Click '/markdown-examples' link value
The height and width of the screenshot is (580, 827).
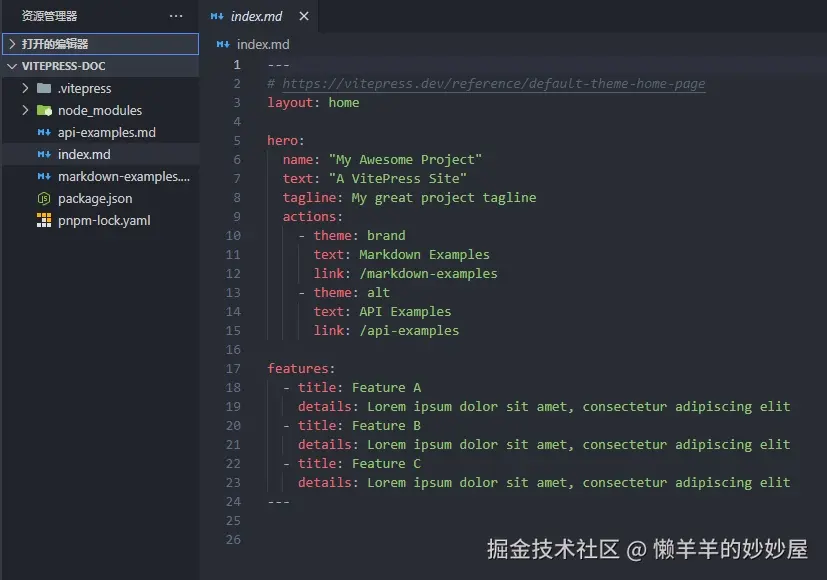428,274
